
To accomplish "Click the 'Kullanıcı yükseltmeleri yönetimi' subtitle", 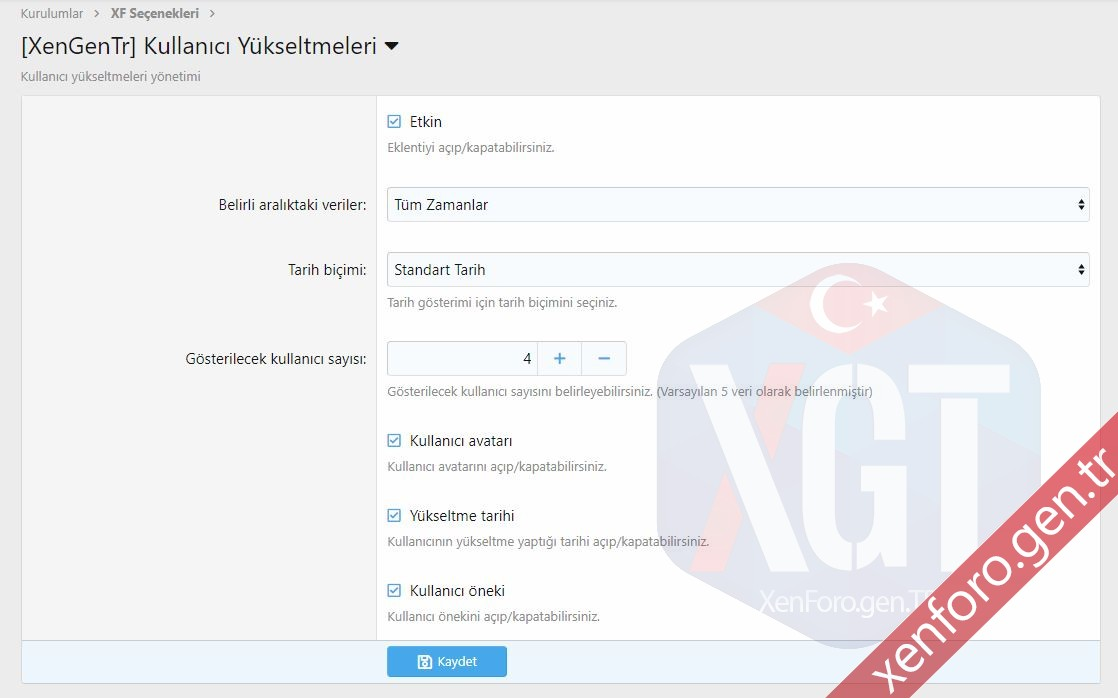I will click(111, 76).
